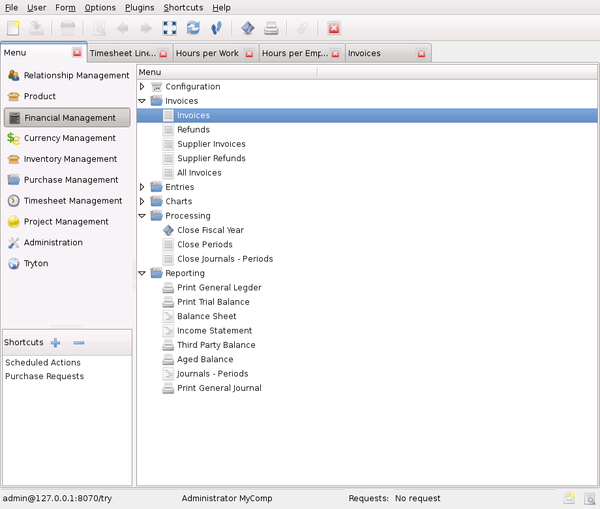Open the Purchase Requests shortcut
The height and width of the screenshot is (509, 600).
tap(44, 376)
